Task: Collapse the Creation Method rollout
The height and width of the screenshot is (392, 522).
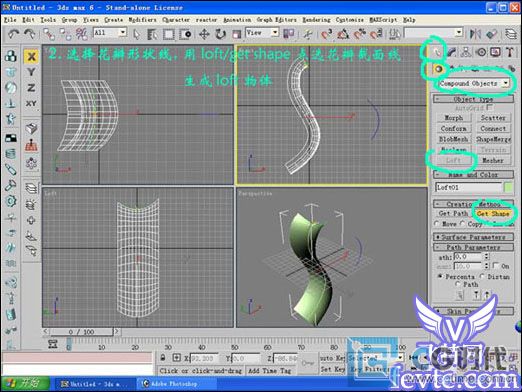Action: click(473, 204)
